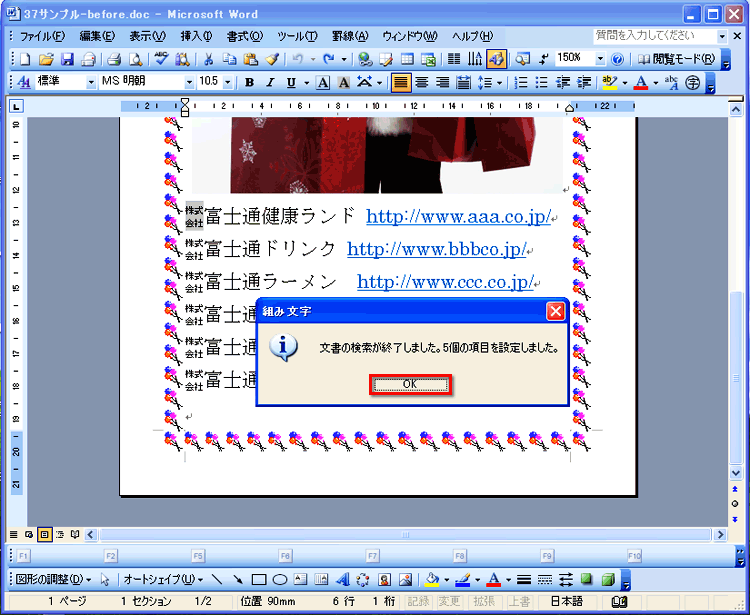This screenshot has width=750, height=615.
Task: Click the fill color bucket in drawing toolbar
Action: pos(432,580)
